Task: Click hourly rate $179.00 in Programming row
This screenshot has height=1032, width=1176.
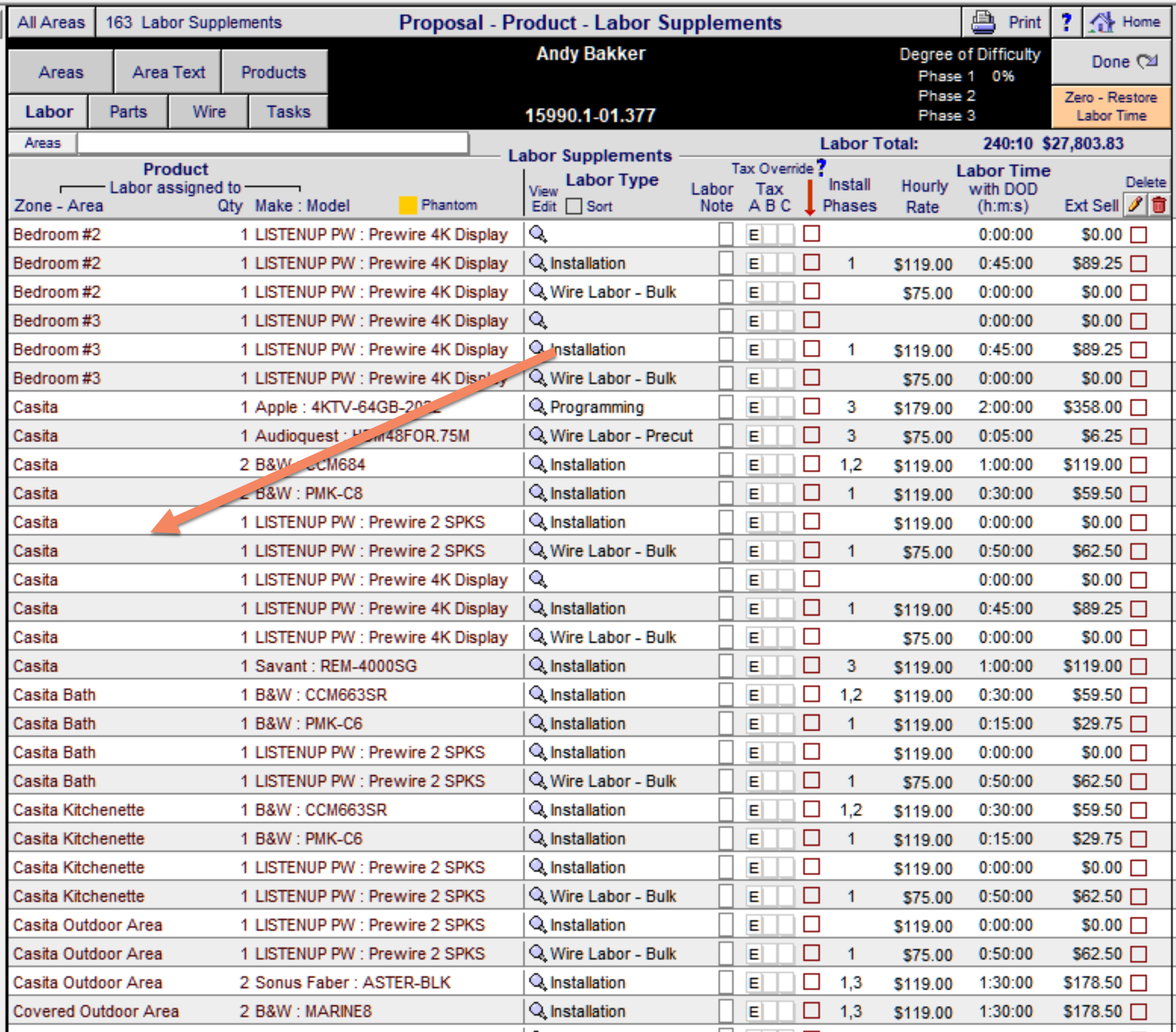Action: tap(923, 408)
